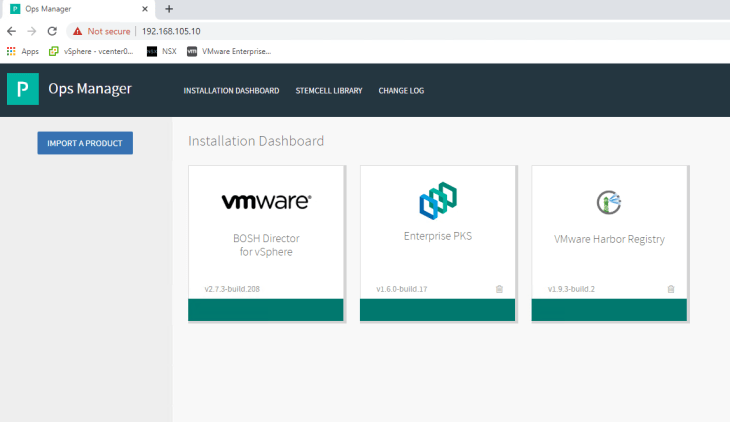Open the vSphere vcenter bookmark

(91, 51)
